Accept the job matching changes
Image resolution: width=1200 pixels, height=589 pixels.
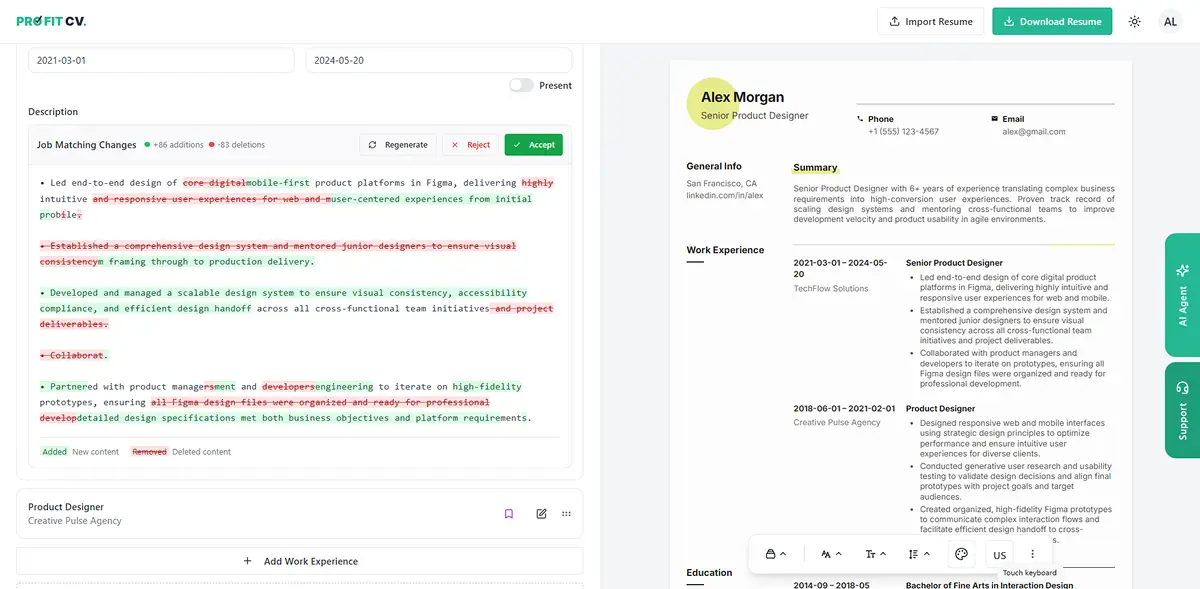(533, 145)
